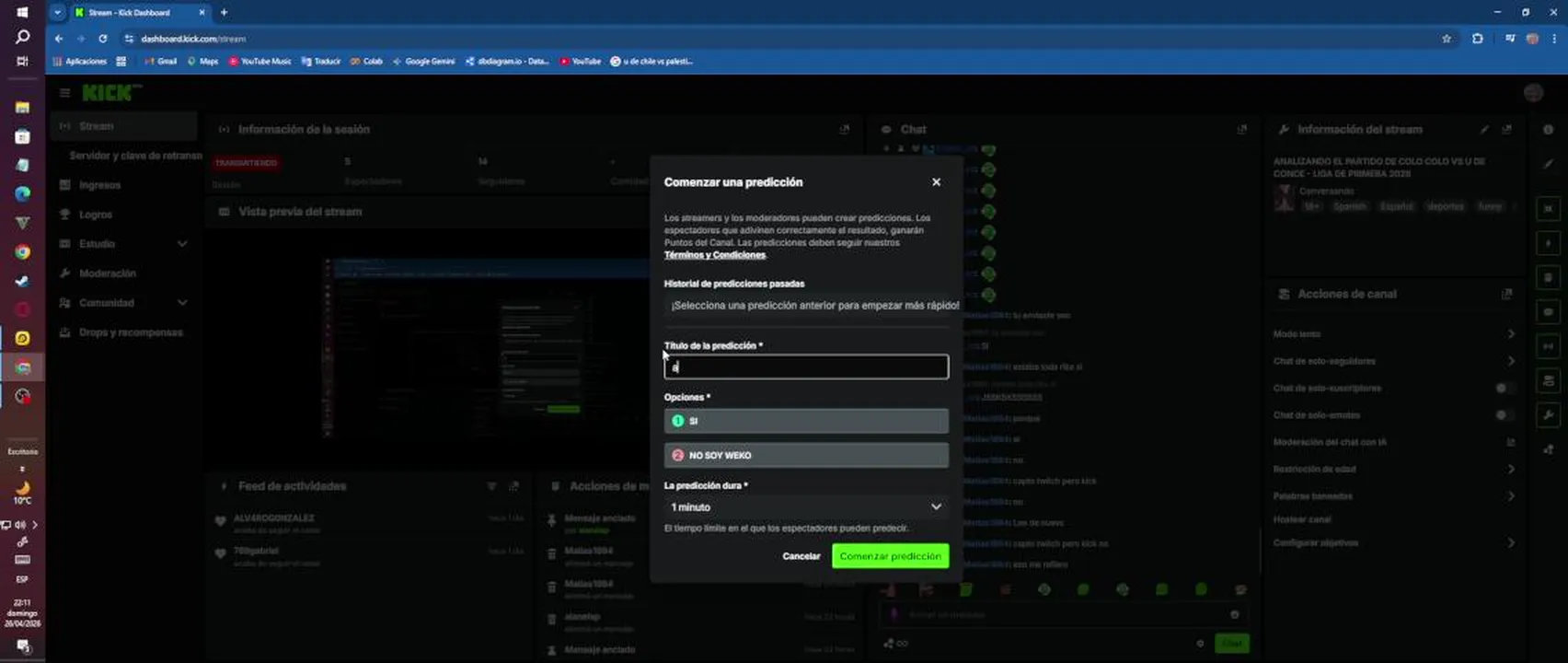Click the Cancelar button
Viewport: 1568px width, 663px height.
801,556
